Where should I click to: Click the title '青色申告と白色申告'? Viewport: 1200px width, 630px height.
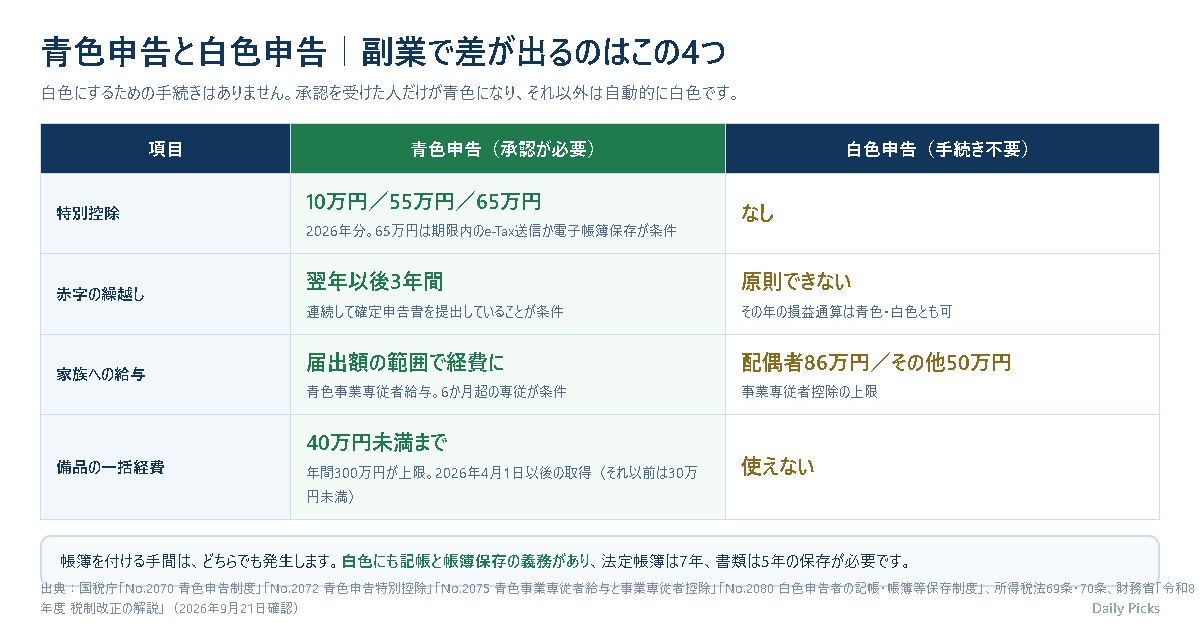pyautogui.click(x=184, y=51)
